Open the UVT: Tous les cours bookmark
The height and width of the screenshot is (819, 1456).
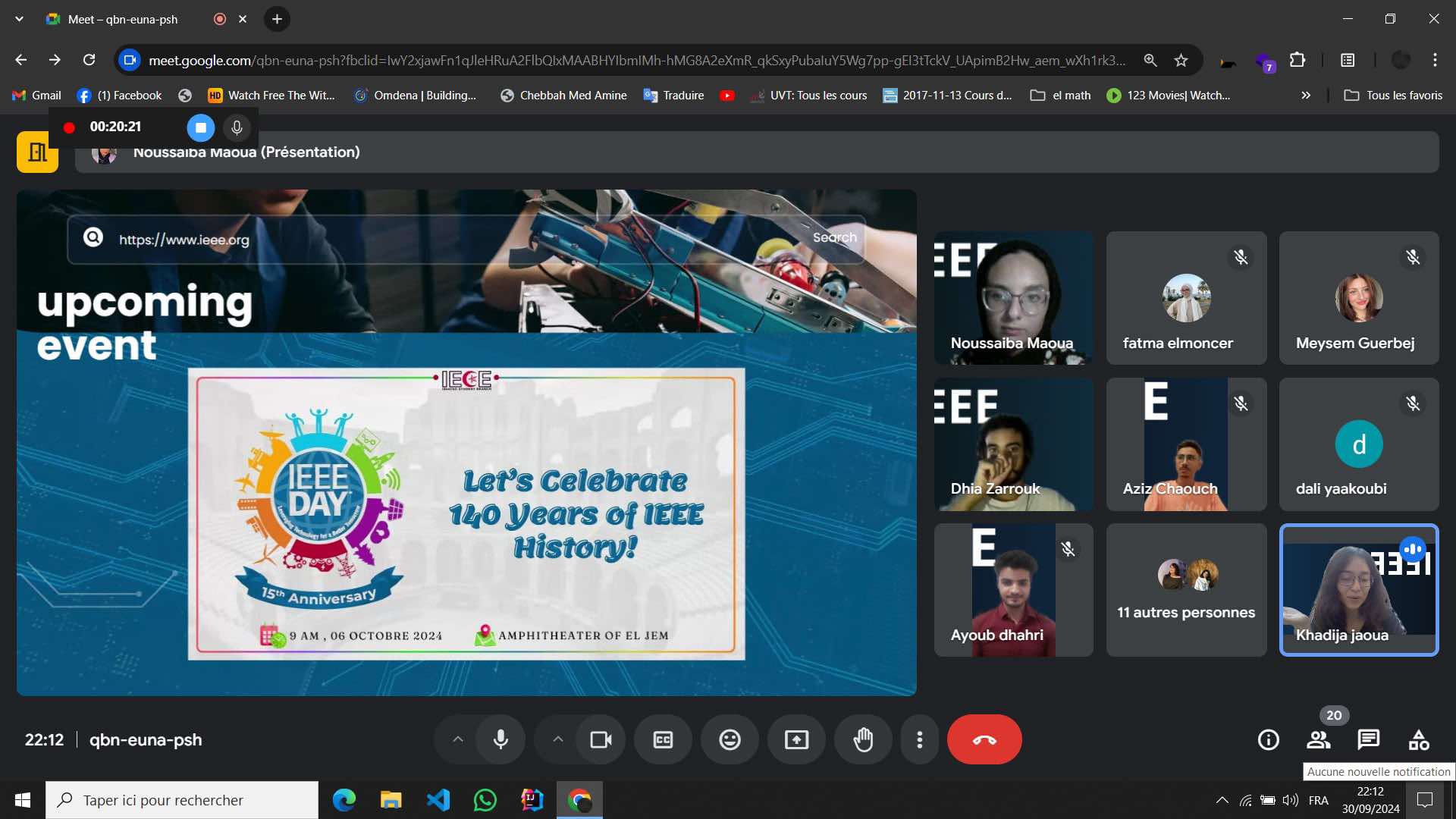[x=808, y=96]
